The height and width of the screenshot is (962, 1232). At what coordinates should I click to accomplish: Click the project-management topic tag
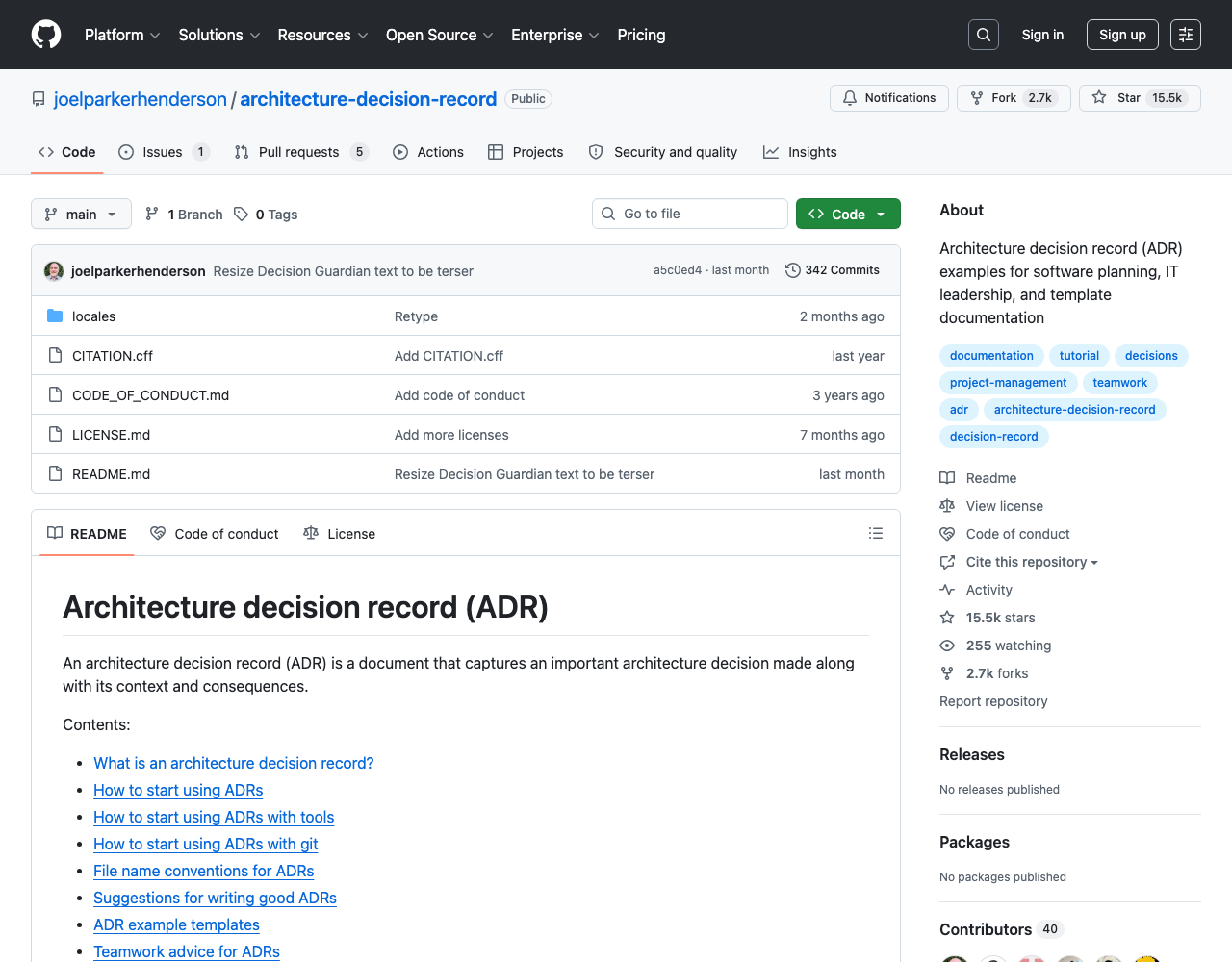pos(1008,383)
